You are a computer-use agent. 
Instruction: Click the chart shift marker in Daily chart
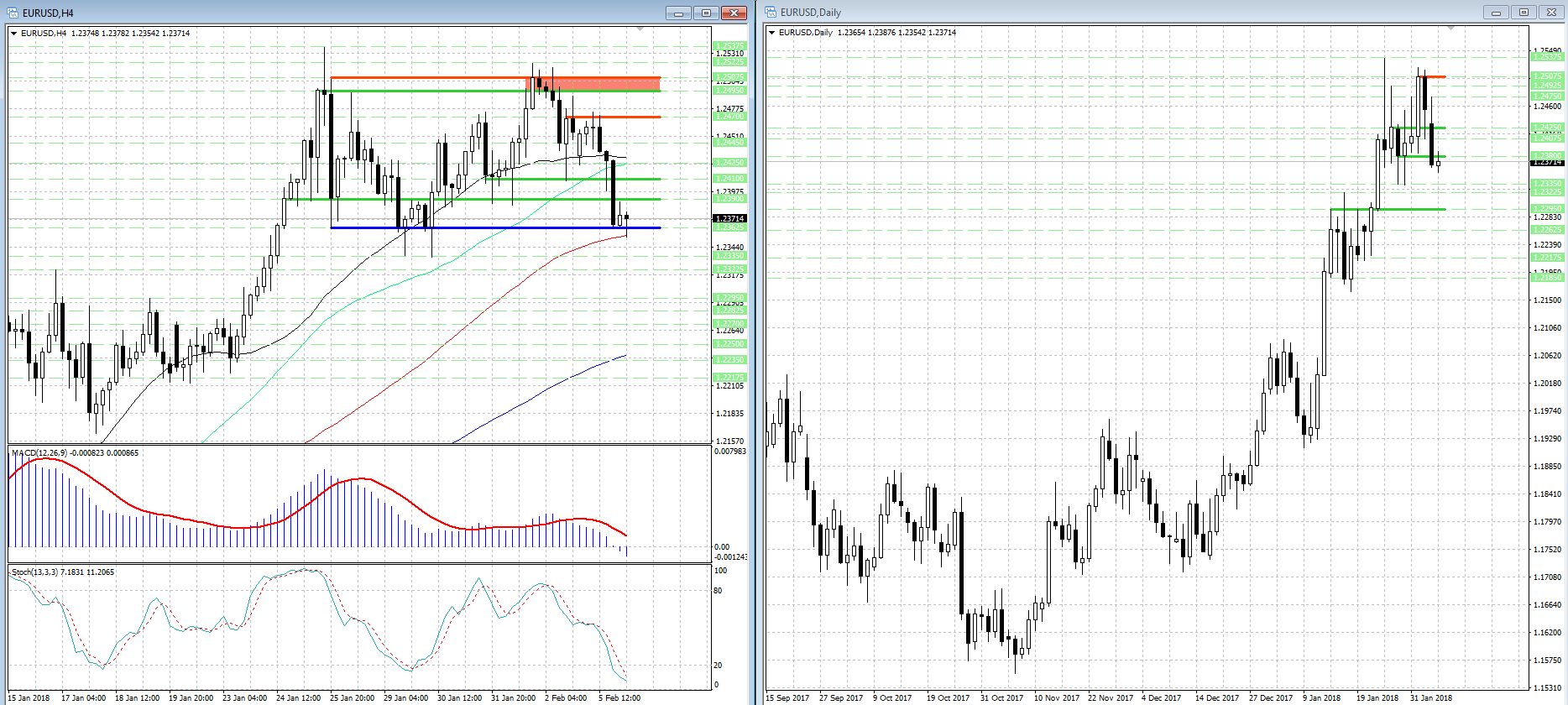(x=1450, y=29)
